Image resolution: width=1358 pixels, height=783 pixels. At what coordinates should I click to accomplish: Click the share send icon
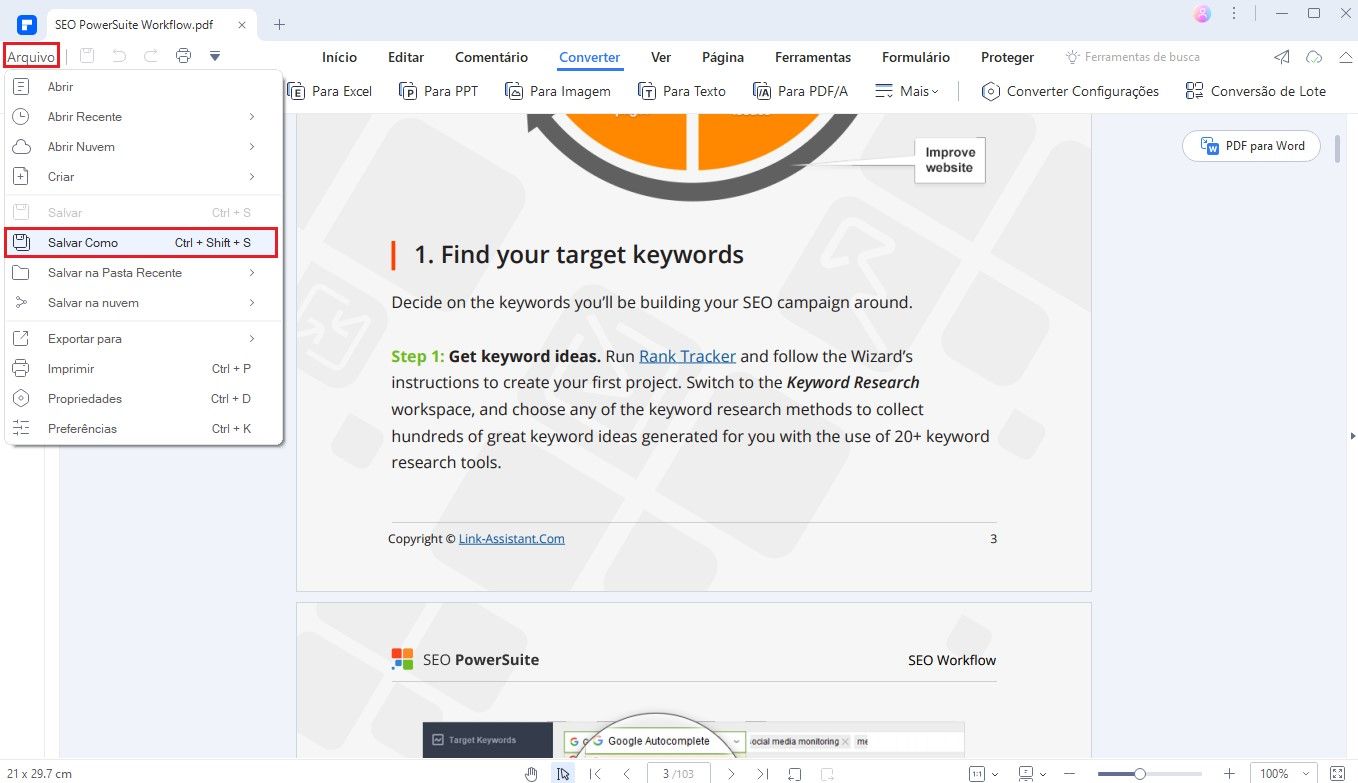1282,57
